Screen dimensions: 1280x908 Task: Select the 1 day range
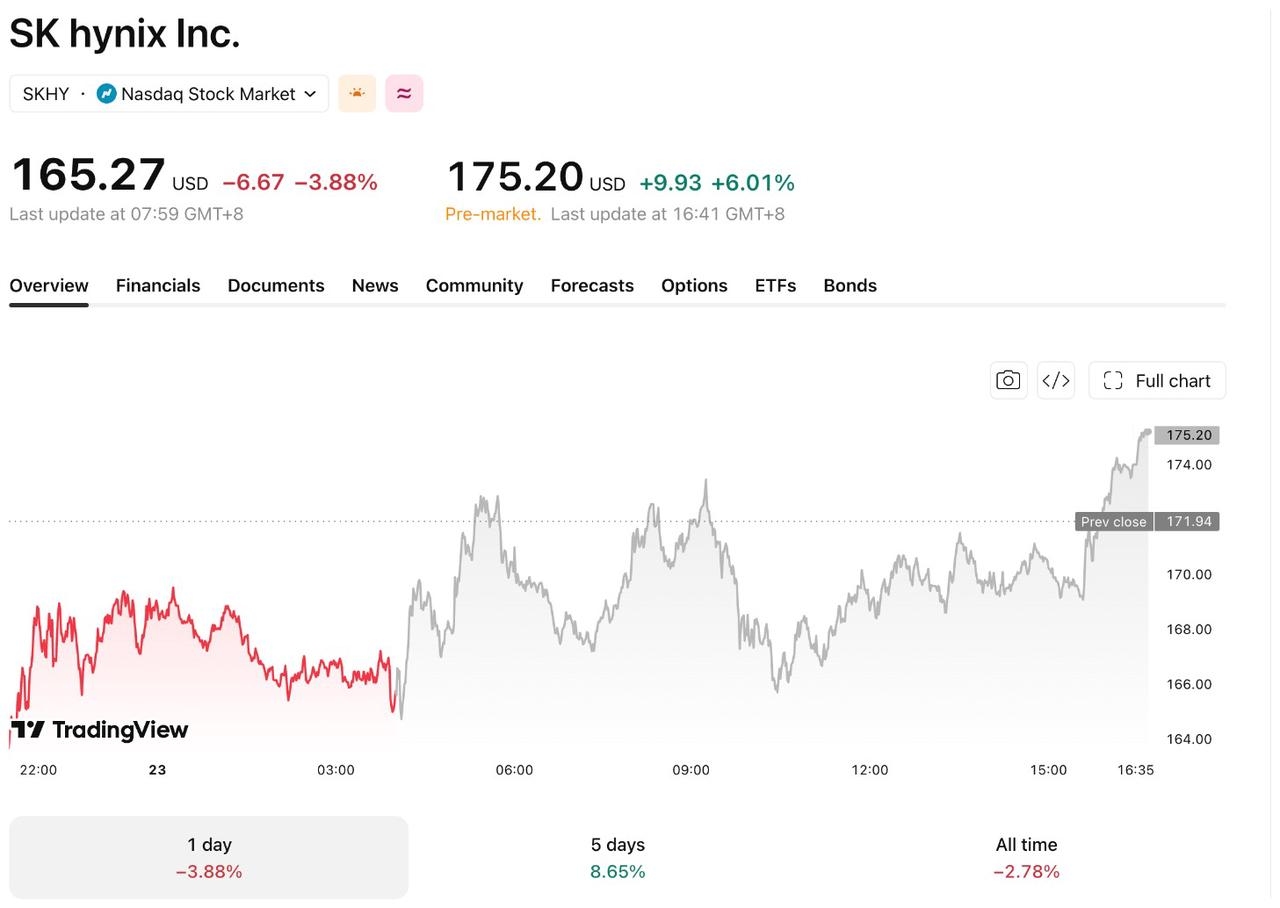click(x=209, y=857)
